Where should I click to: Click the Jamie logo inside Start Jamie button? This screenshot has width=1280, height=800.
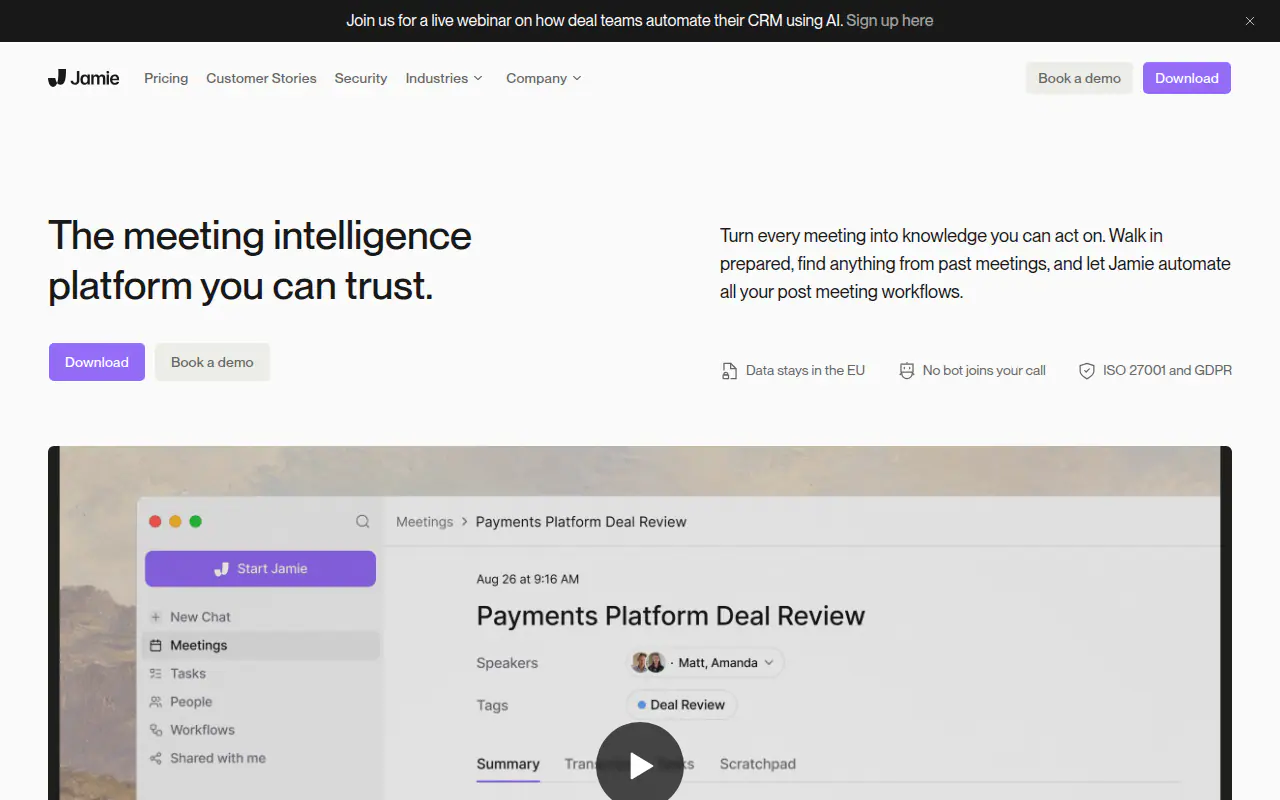click(222, 569)
